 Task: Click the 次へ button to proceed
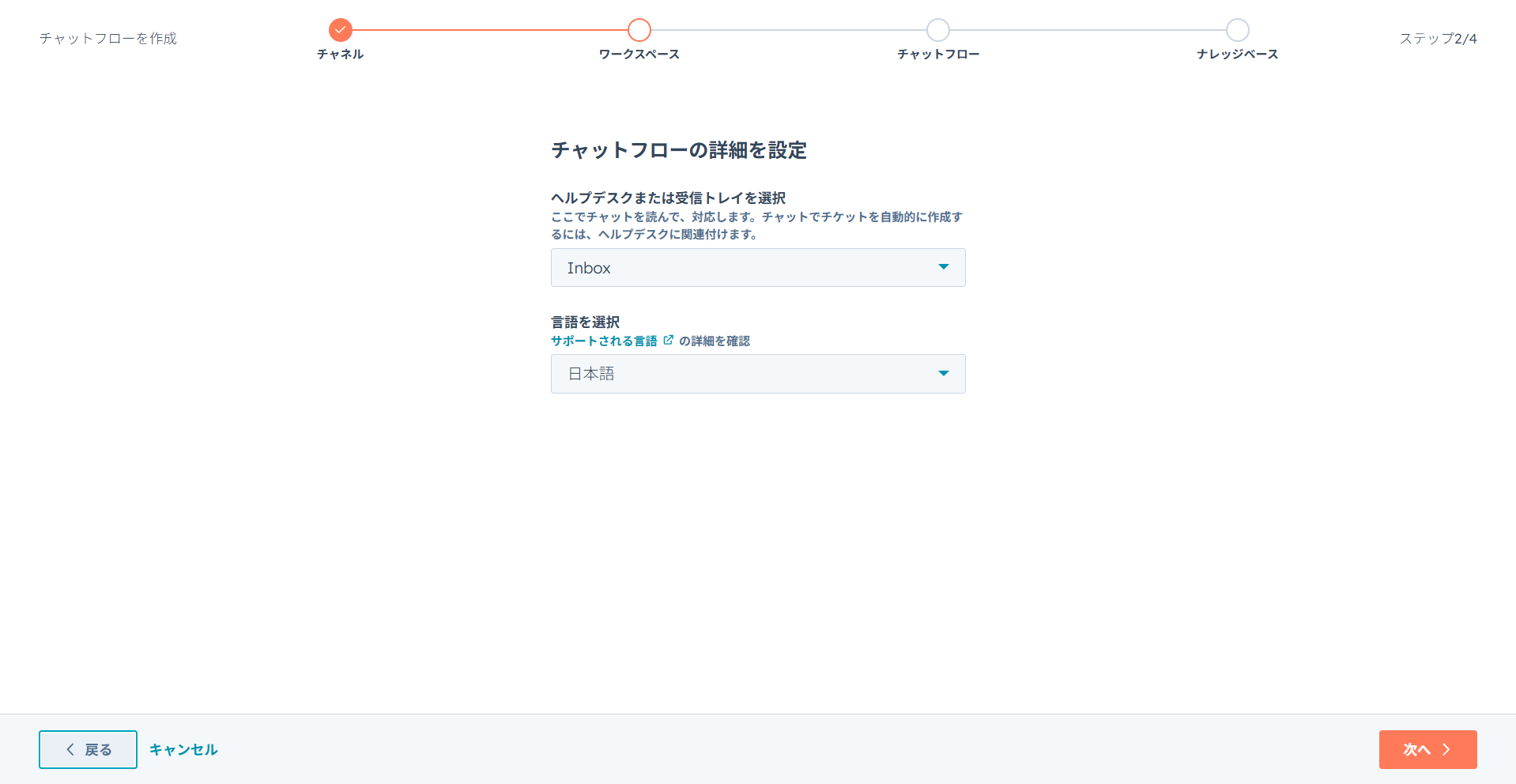pos(1427,749)
